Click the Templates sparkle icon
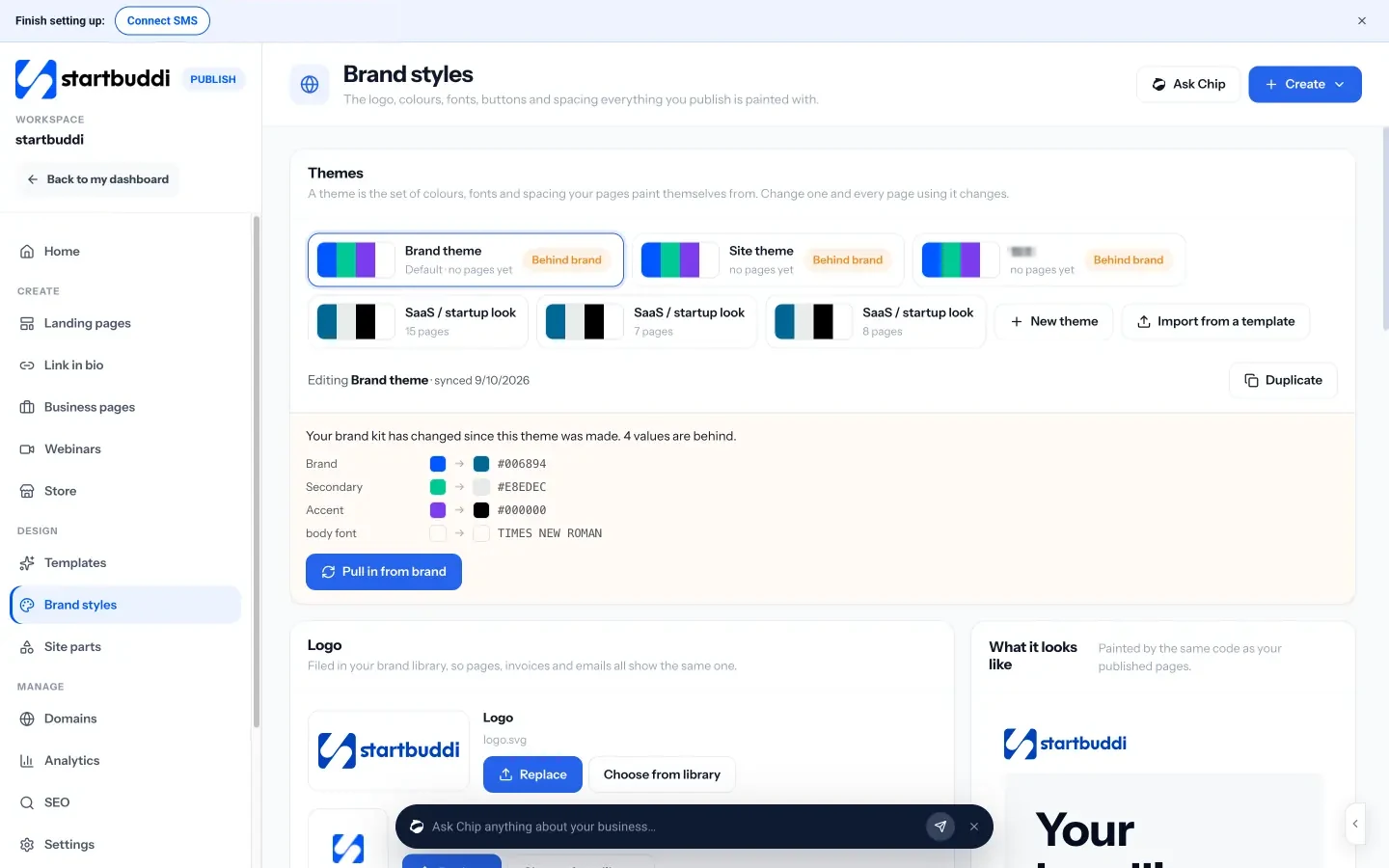The image size is (1389, 868). pyautogui.click(x=27, y=563)
